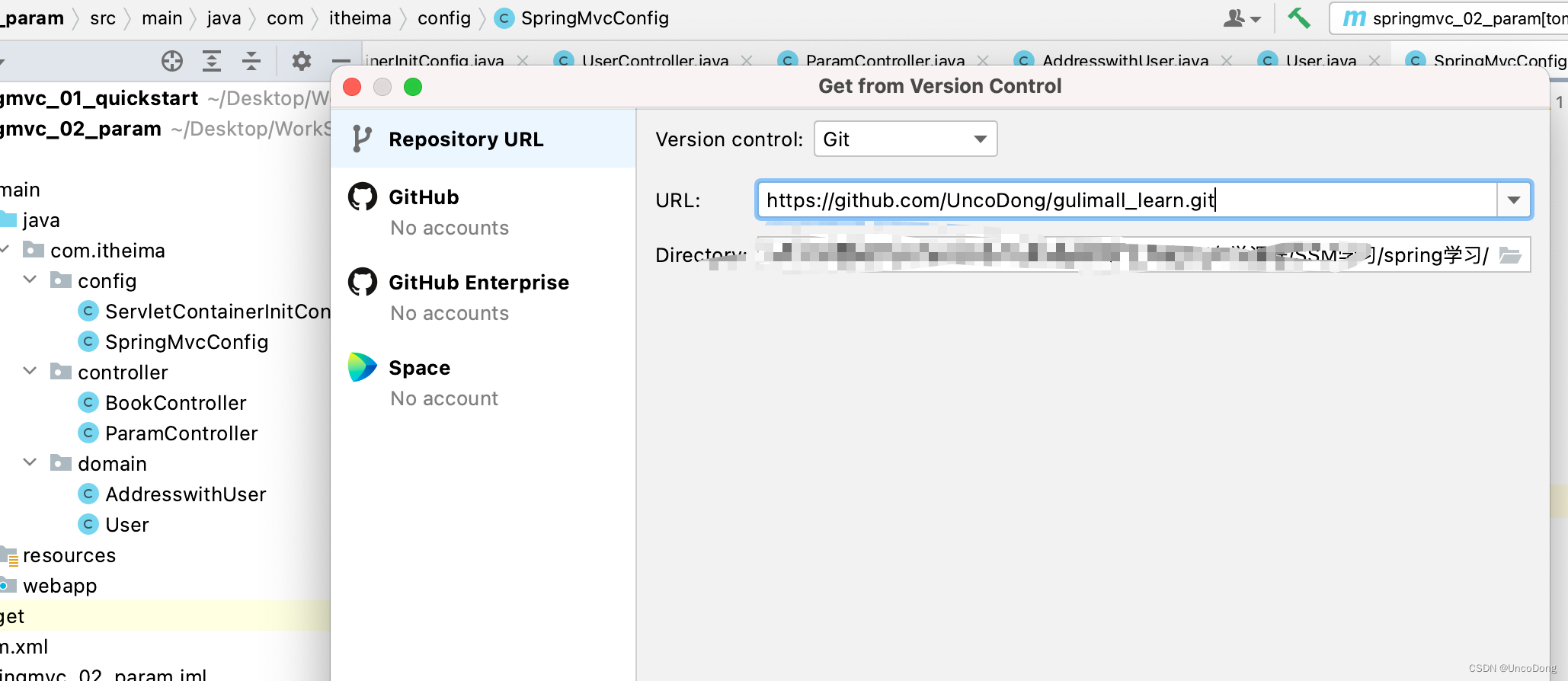
Task: Click 'config' in the breadcrumb path
Action: (x=444, y=18)
